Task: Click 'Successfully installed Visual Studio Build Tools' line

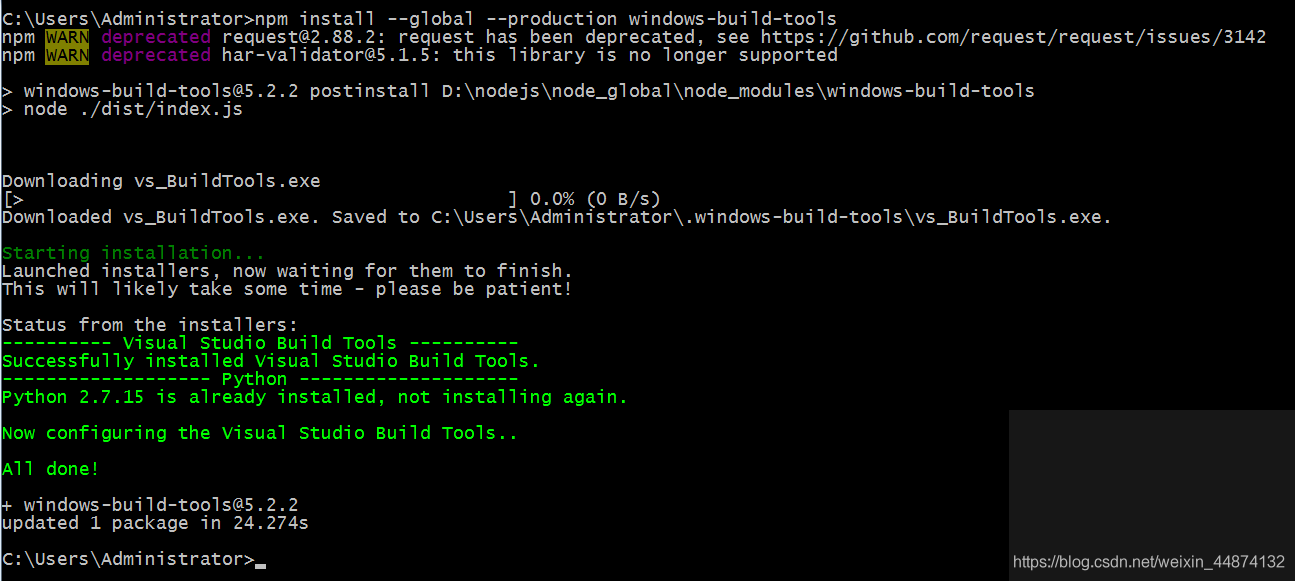Action: (271, 361)
